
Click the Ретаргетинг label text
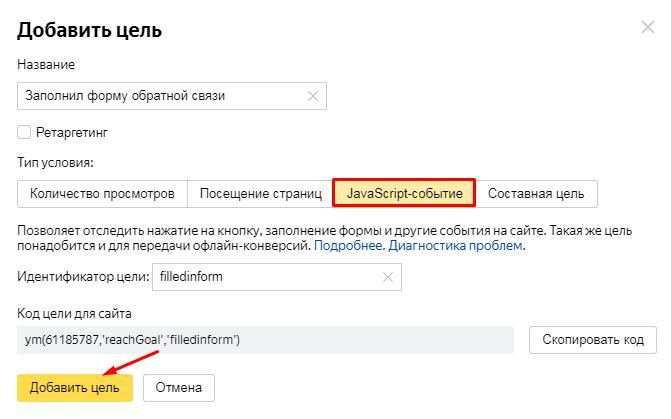(71, 131)
